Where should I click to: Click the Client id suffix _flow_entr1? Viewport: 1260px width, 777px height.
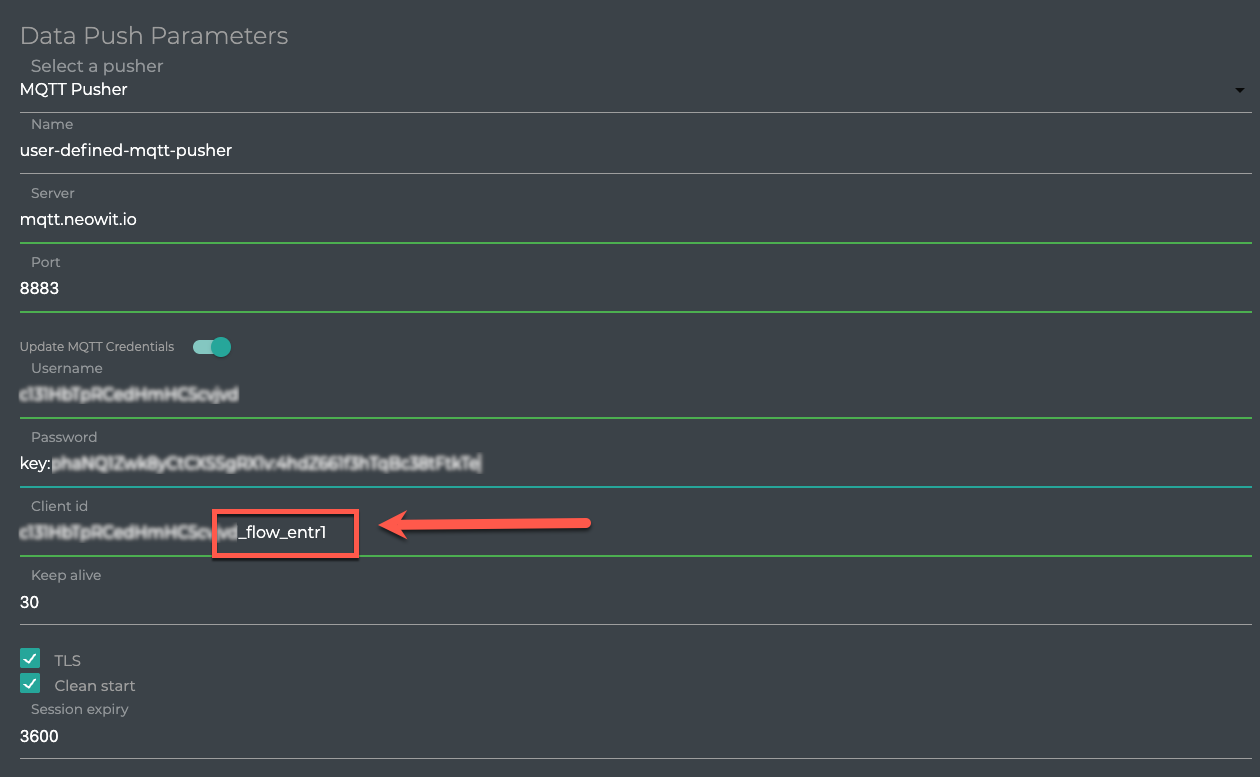283,532
